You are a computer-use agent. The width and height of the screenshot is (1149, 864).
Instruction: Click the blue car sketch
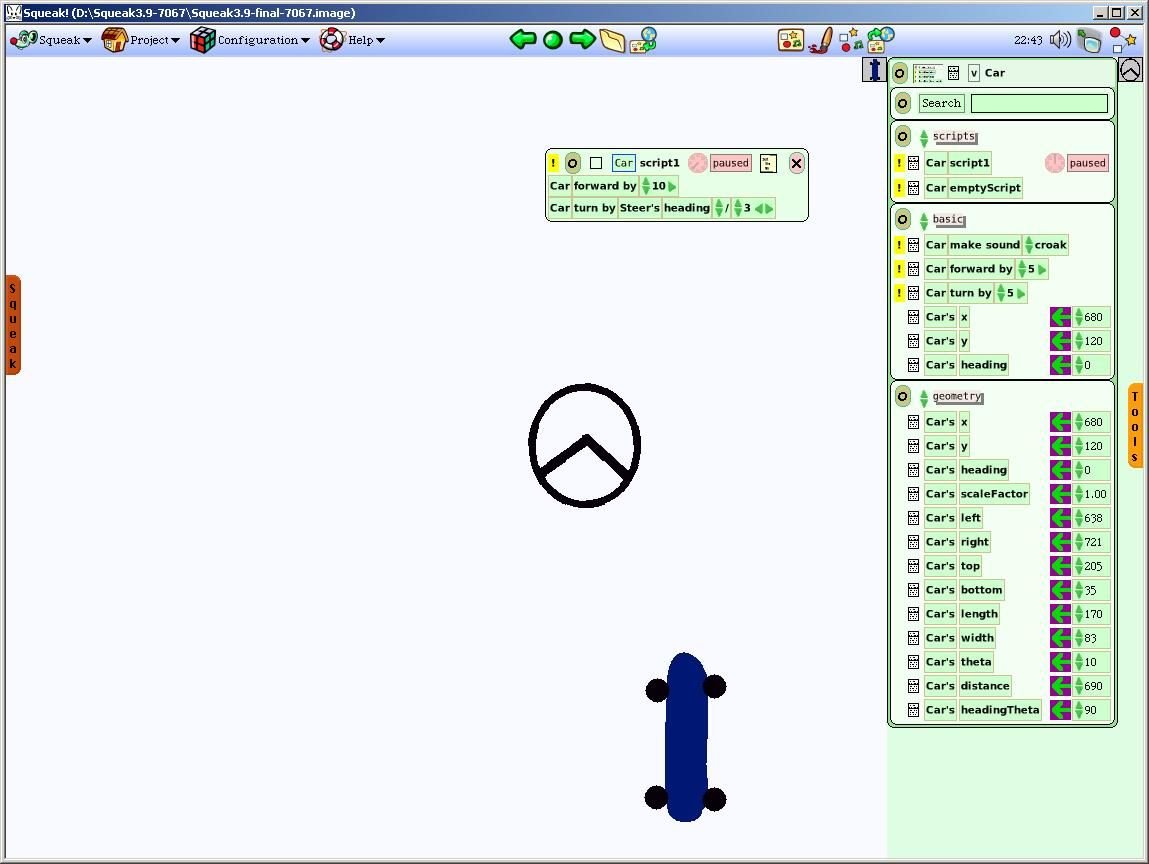tap(686, 737)
